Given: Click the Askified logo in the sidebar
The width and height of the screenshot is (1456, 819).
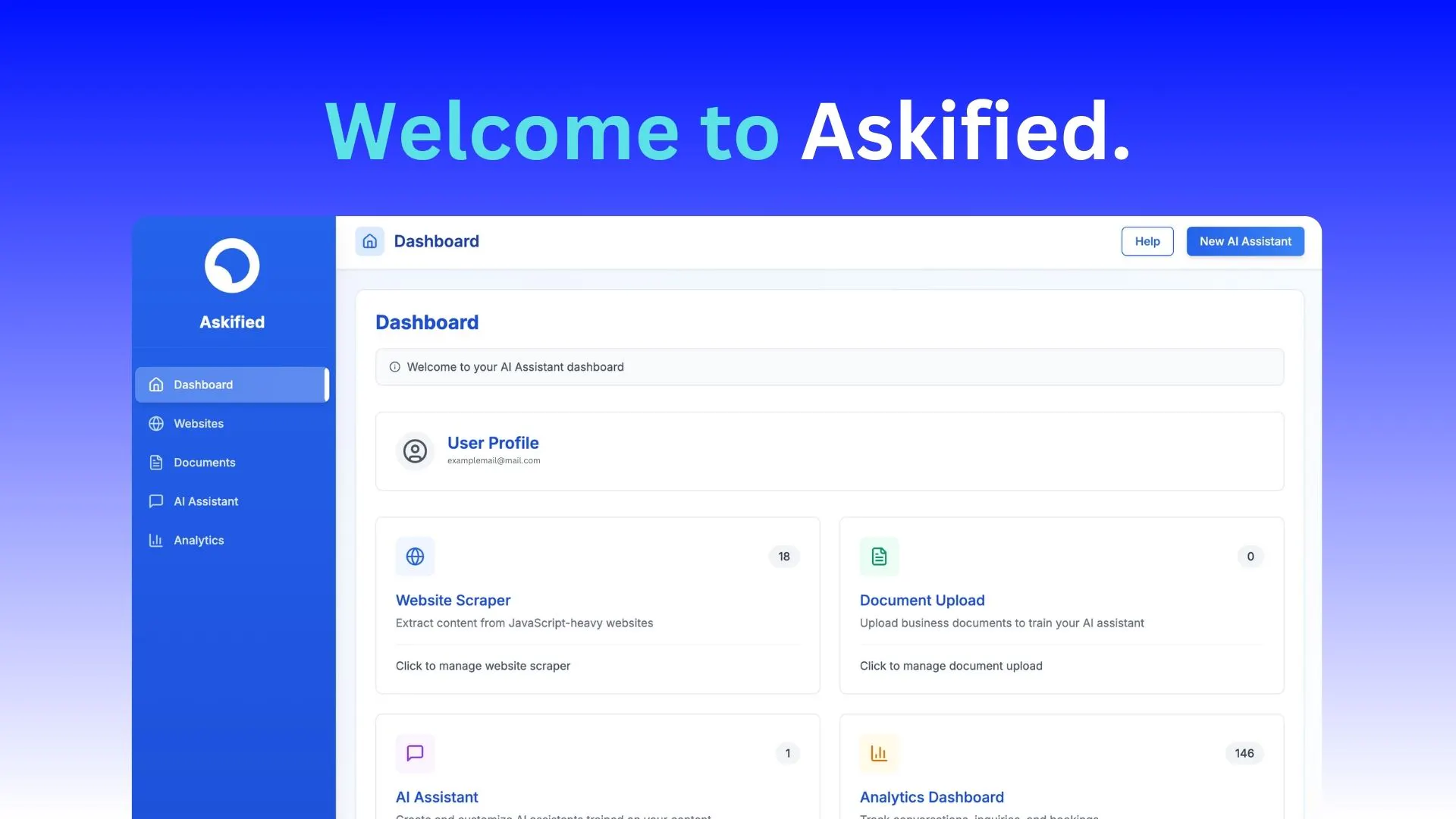Looking at the screenshot, I should click(232, 265).
